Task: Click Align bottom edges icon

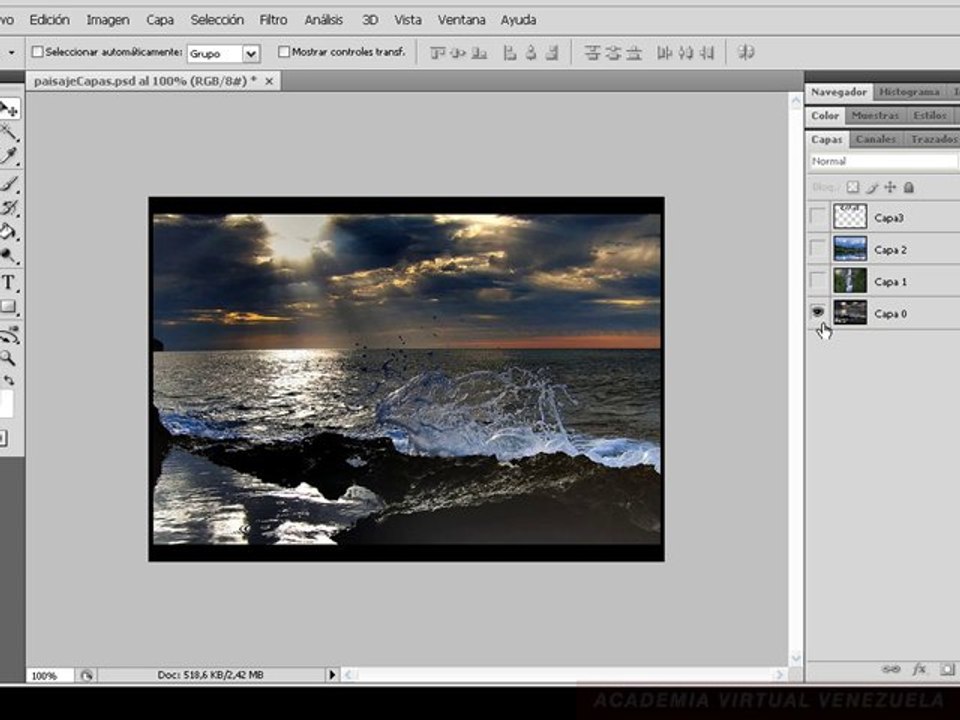Action: pos(479,53)
